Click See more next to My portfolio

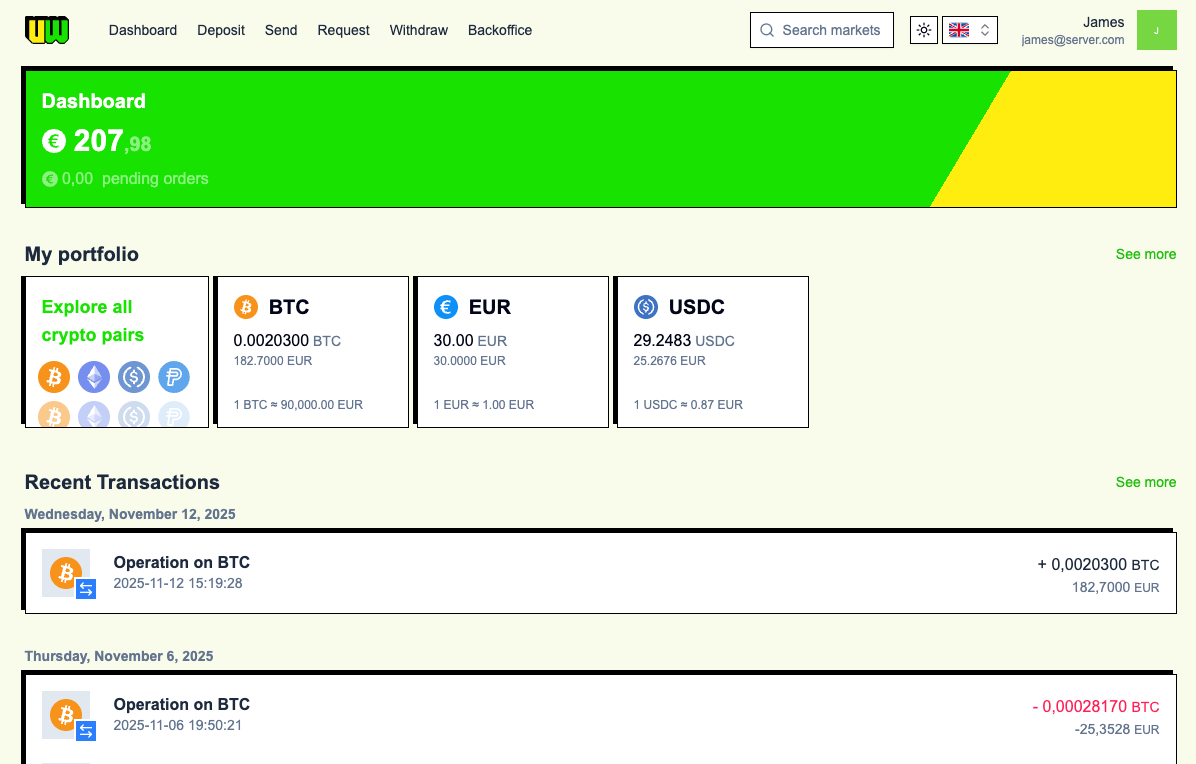coord(1146,254)
